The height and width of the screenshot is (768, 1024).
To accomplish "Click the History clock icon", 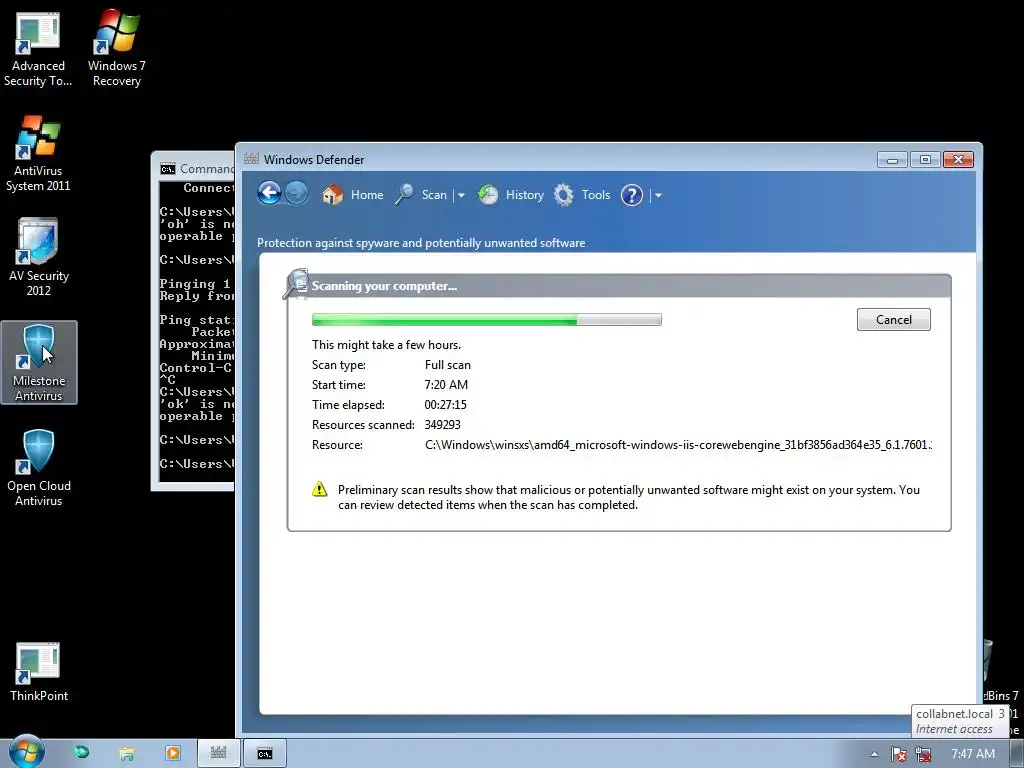I will (x=488, y=195).
